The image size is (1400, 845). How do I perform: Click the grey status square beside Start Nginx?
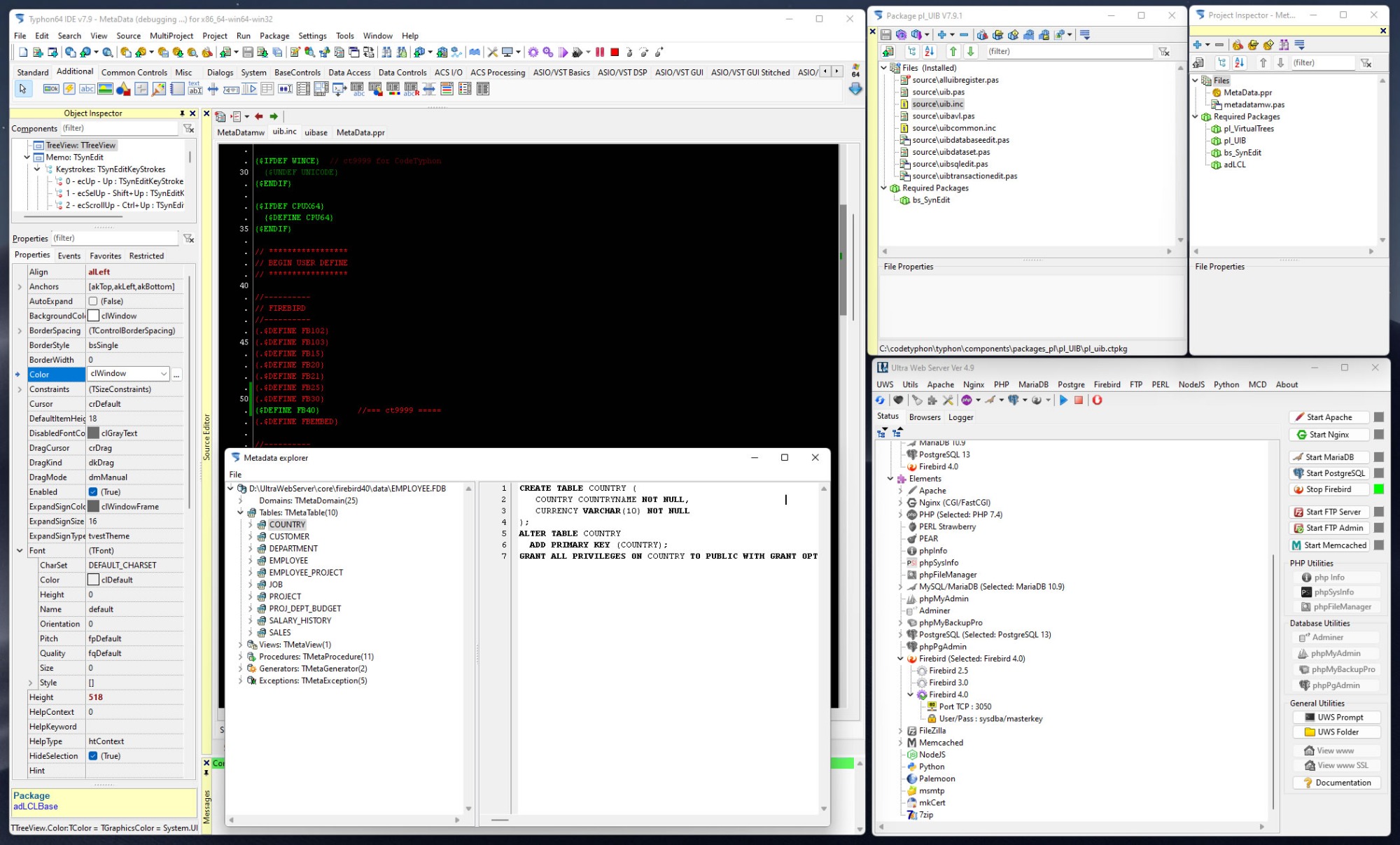(1379, 435)
